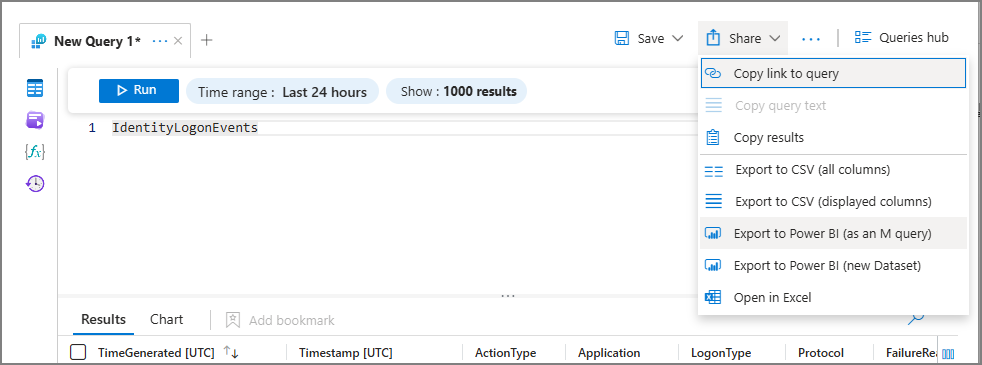The image size is (982, 365).
Task: Open the Functions fx sidebar icon
Action: point(35,152)
